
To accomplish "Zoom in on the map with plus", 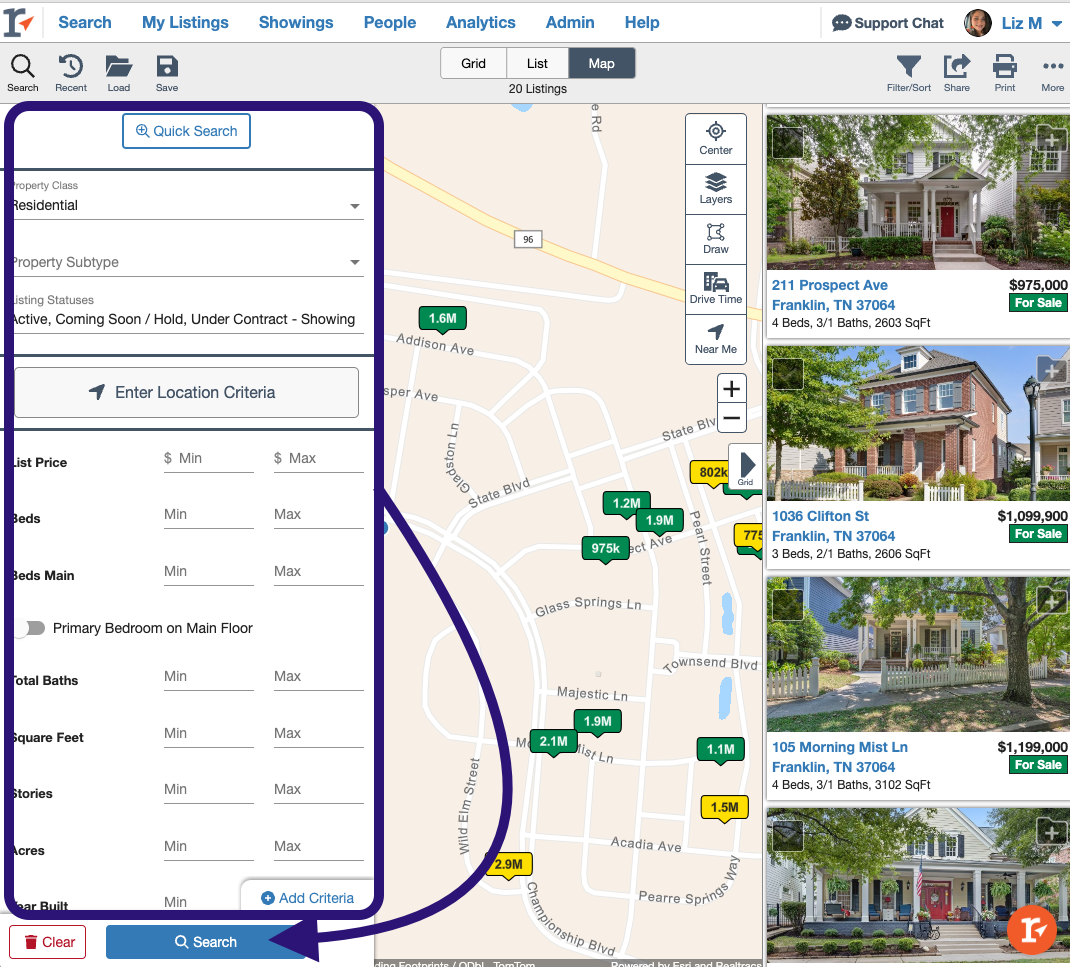I will tap(732, 389).
